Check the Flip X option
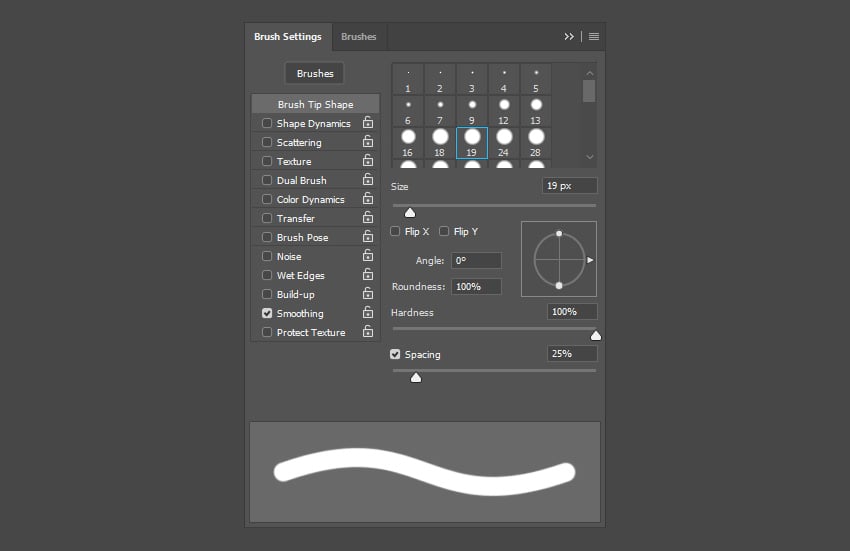The image size is (850, 551). tap(395, 232)
